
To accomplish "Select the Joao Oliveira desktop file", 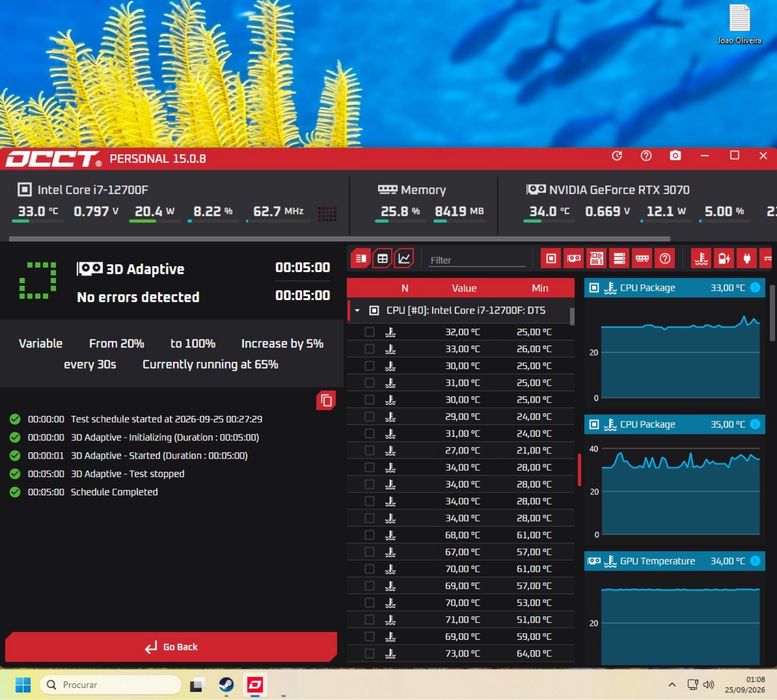I will pyautogui.click(x=739, y=23).
